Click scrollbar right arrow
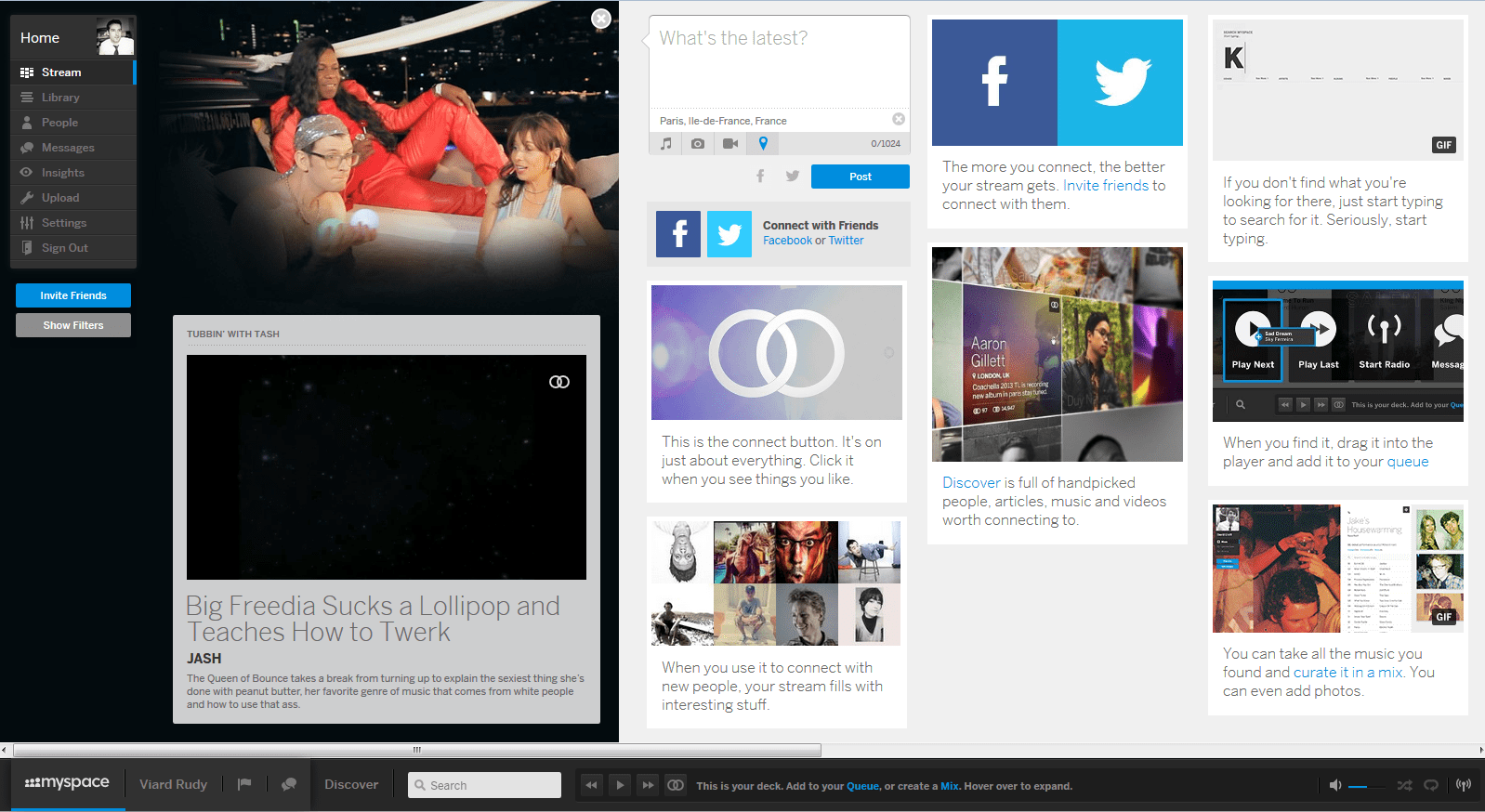Image resolution: width=1485 pixels, height=812 pixels. [1480, 750]
